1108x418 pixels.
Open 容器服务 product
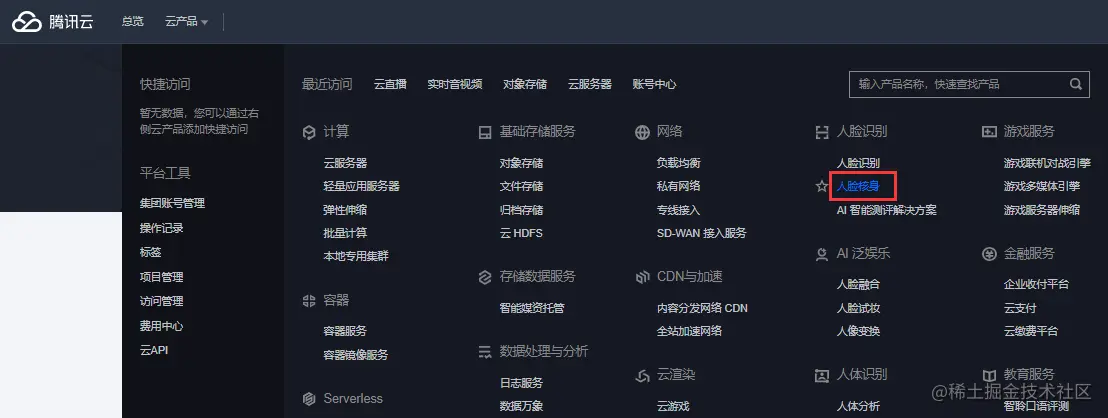pos(345,331)
